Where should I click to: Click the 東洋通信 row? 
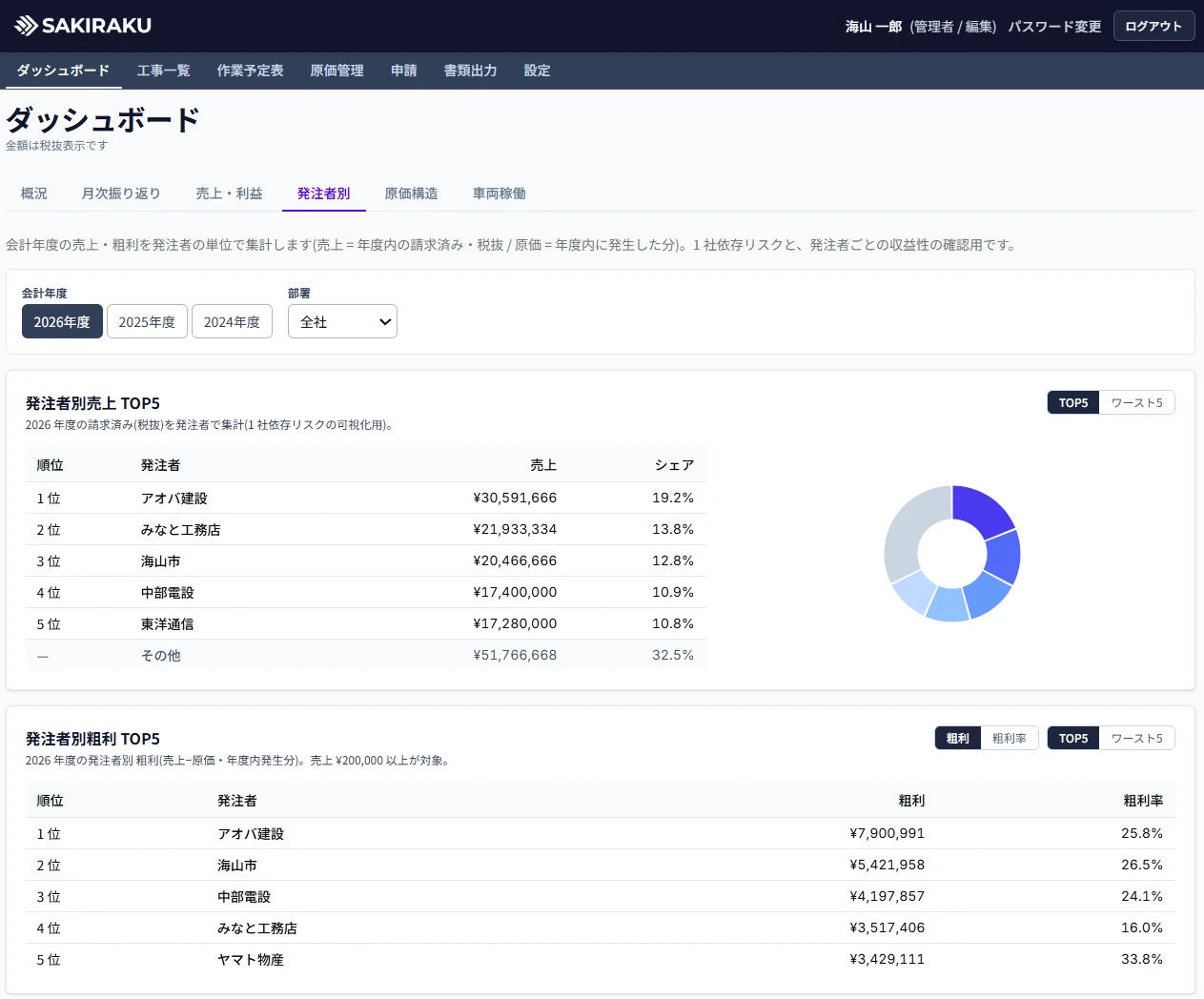pyautogui.click(x=366, y=624)
